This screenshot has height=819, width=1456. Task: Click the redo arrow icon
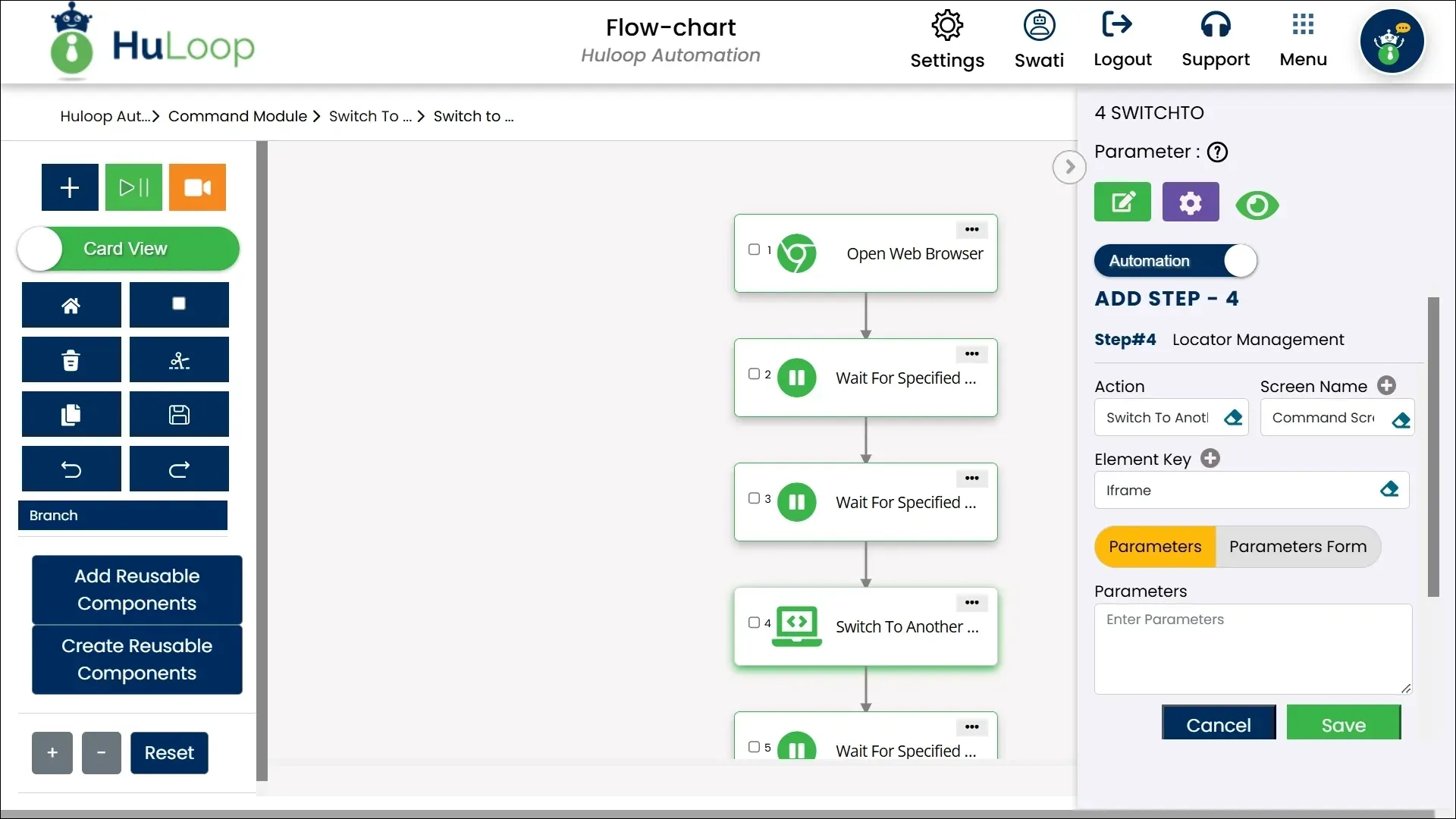point(179,469)
